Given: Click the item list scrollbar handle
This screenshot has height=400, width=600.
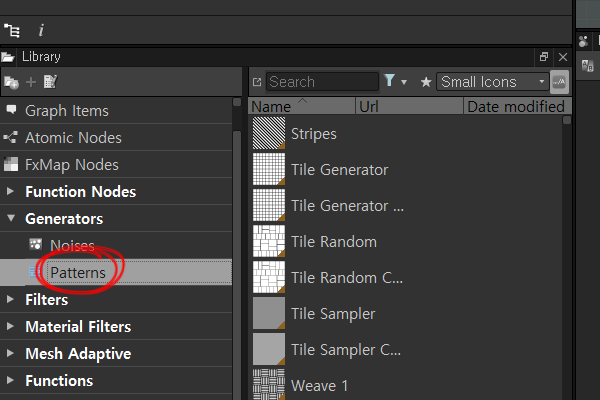Looking at the screenshot, I should pos(567,120).
